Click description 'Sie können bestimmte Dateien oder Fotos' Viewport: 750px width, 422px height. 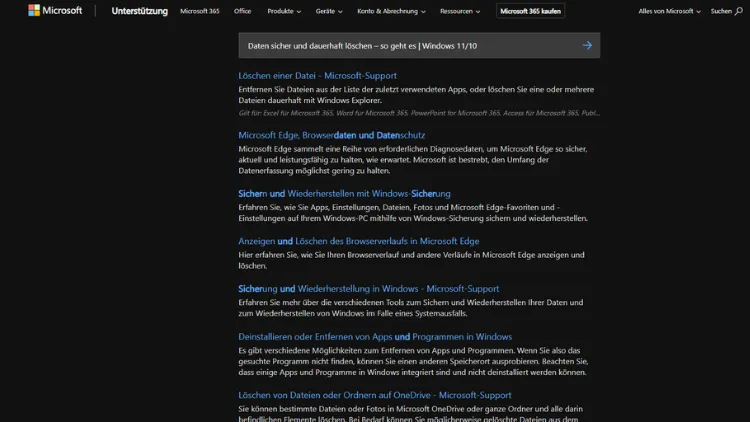pos(410,413)
